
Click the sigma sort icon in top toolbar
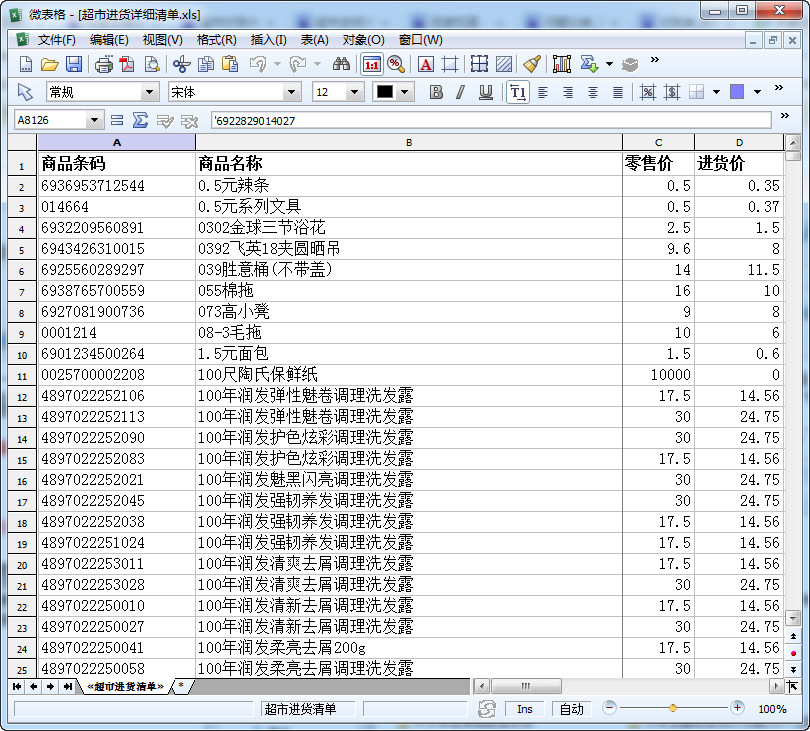[x=589, y=65]
